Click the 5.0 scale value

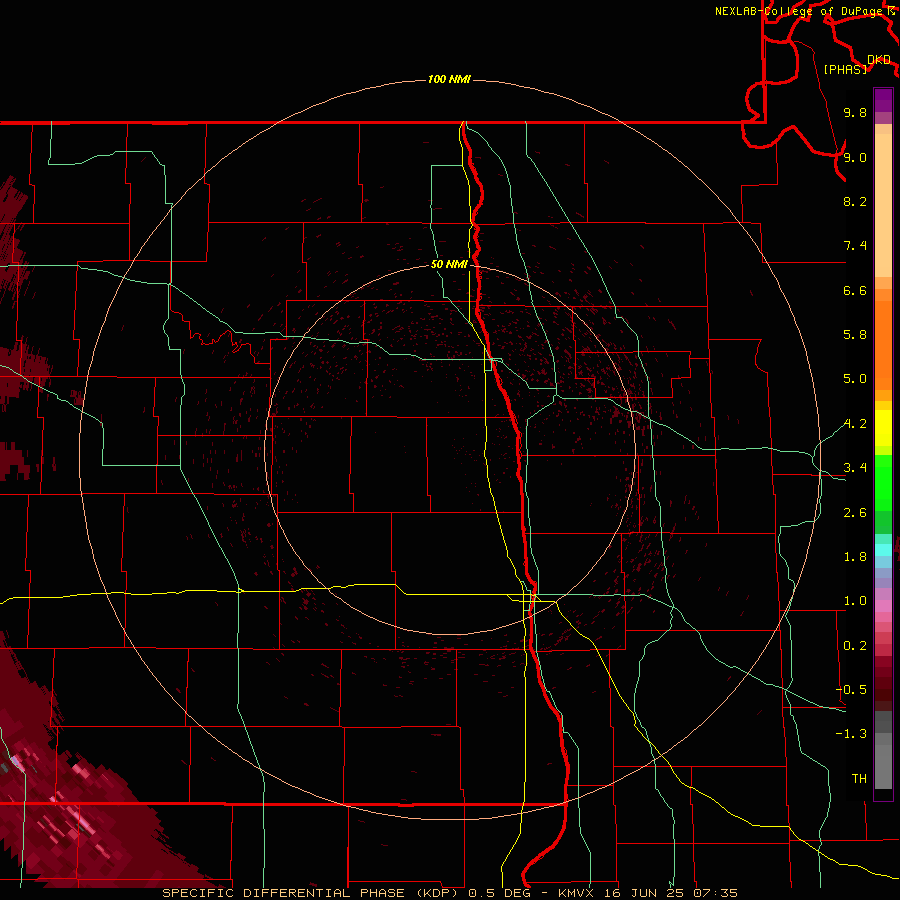point(855,379)
